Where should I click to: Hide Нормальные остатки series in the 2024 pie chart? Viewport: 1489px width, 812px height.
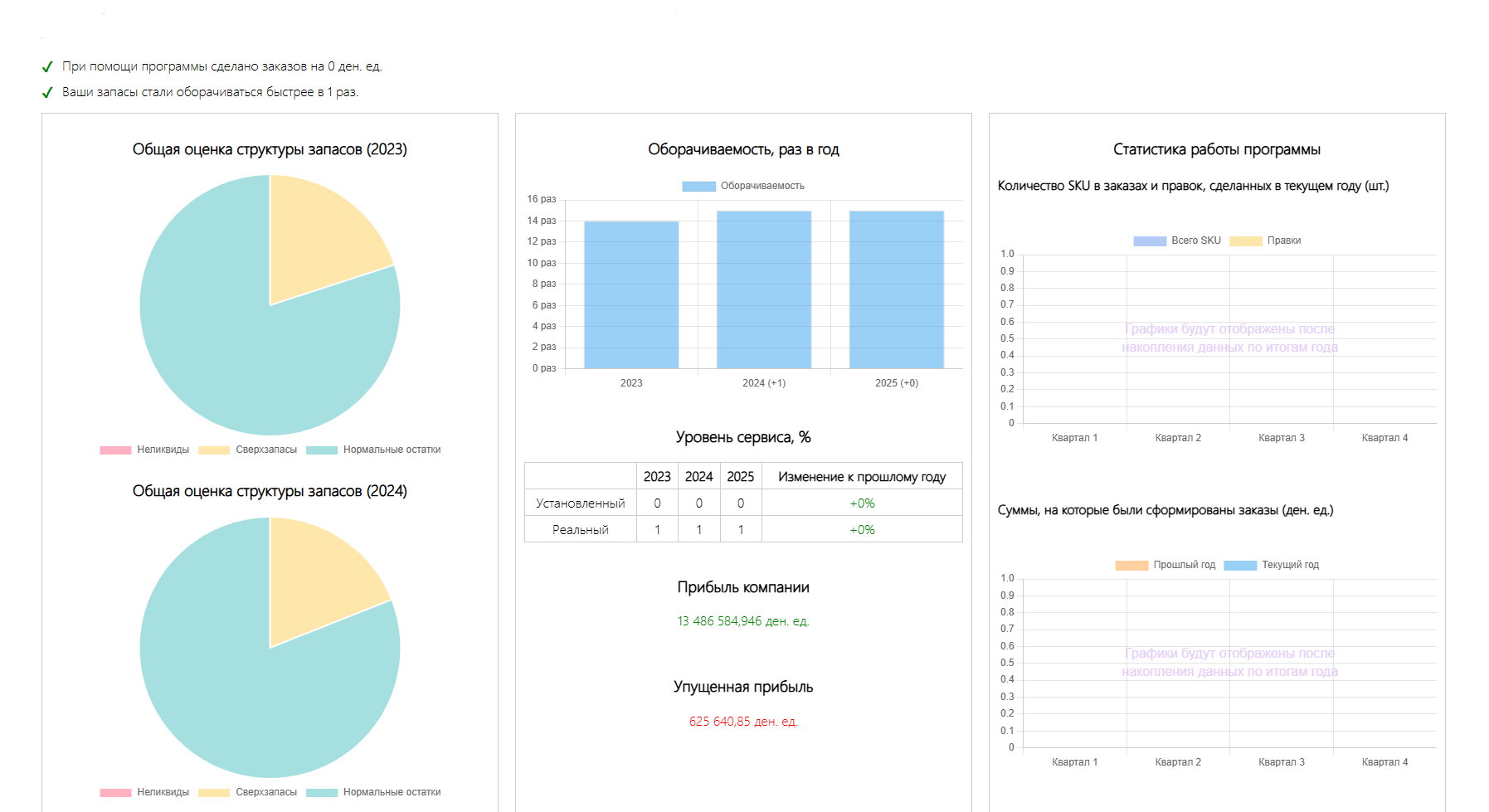coord(373,792)
